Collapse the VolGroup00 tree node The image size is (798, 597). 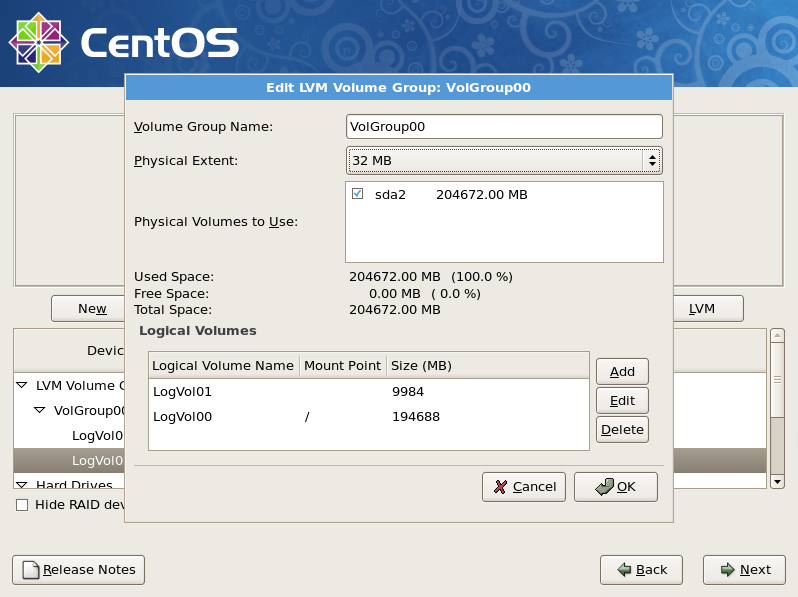click(40, 410)
